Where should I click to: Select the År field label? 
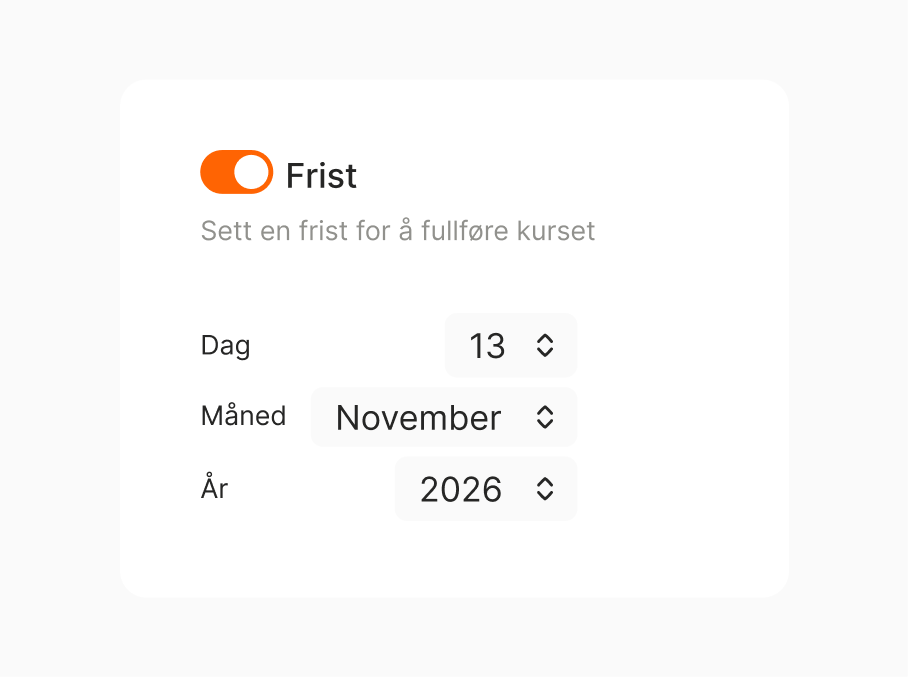[214, 489]
